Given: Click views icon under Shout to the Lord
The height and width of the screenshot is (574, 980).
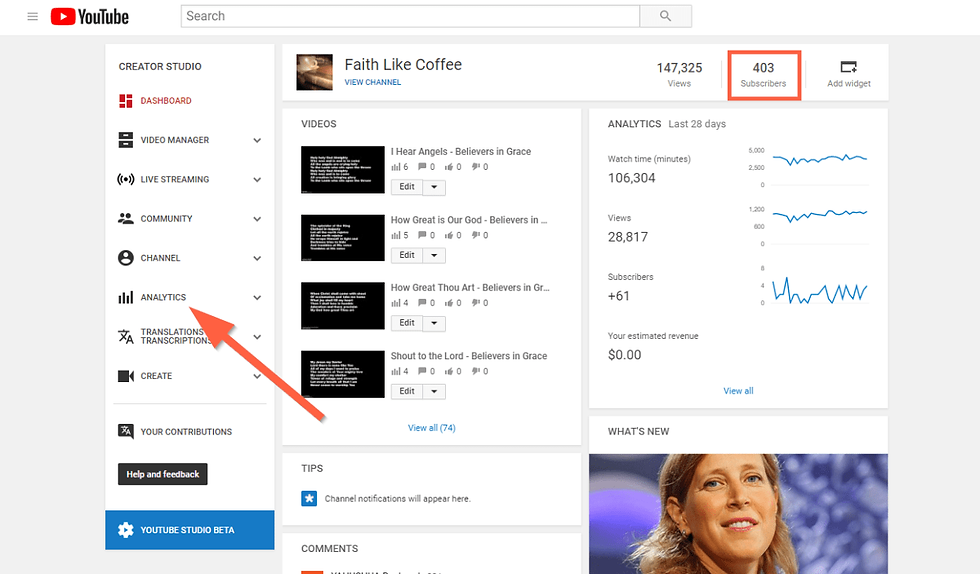Looking at the screenshot, I should click(395, 371).
